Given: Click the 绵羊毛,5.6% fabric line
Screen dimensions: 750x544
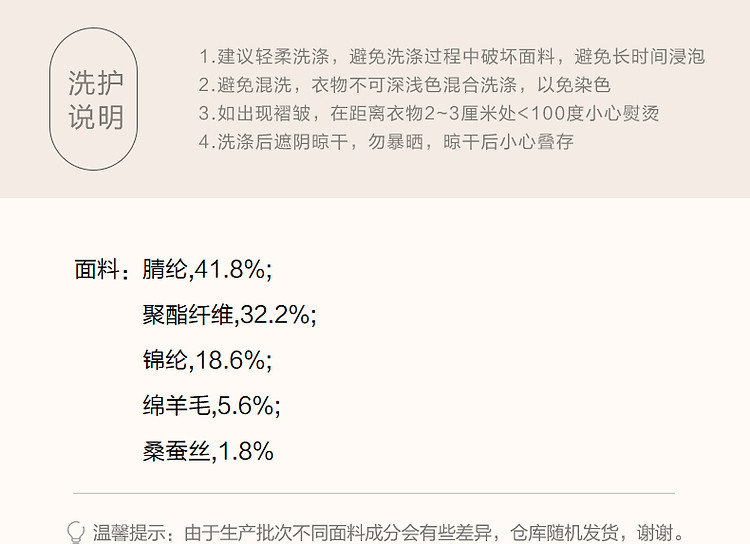Looking at the screenshot, I should point(211,405).
